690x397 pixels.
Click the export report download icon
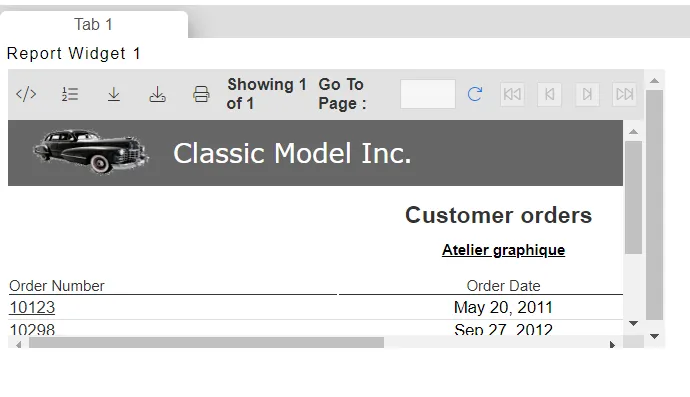click(114, 94)
